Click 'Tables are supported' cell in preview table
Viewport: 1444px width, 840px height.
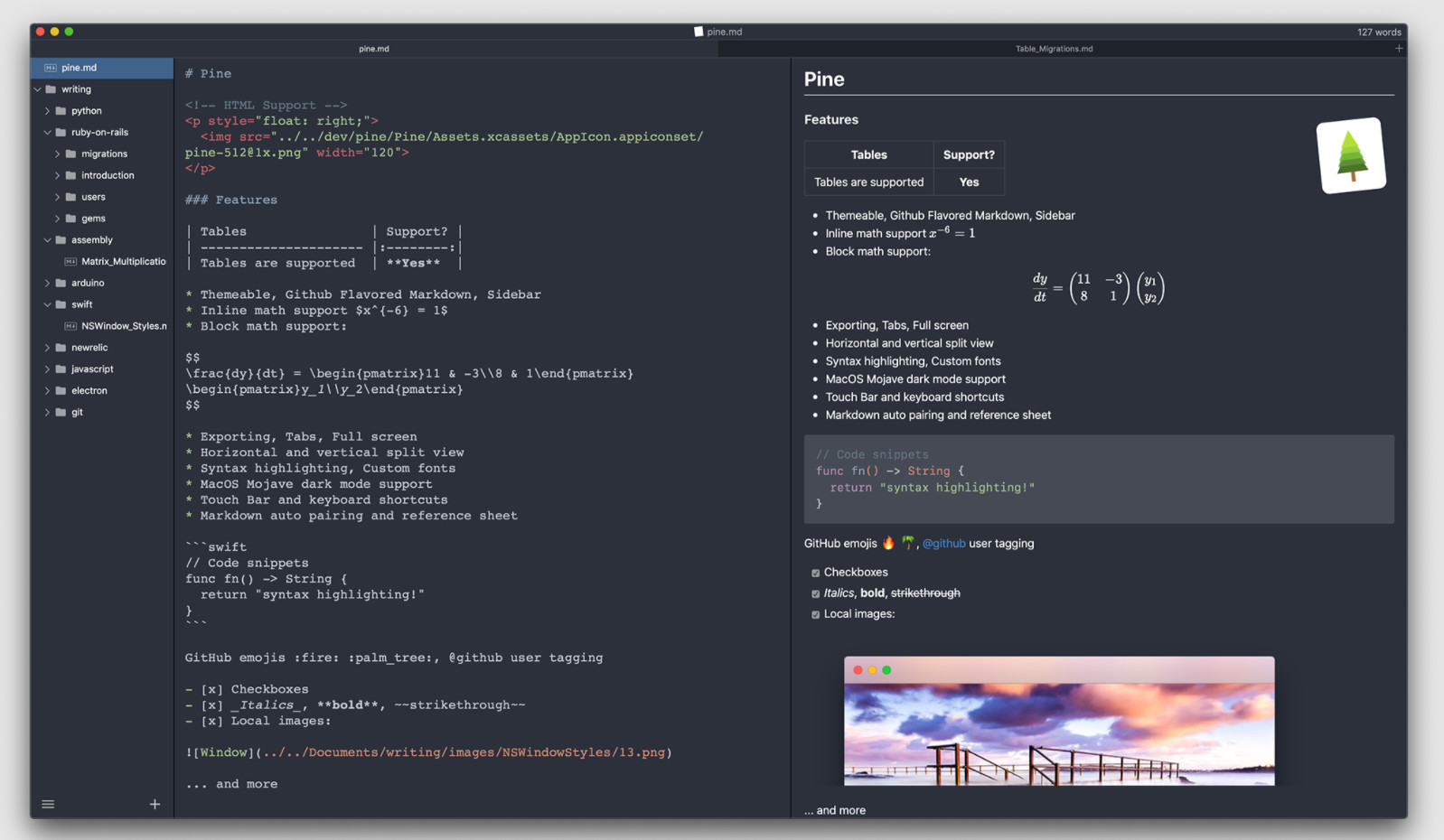pyautogui.click(x=868, y=182)
